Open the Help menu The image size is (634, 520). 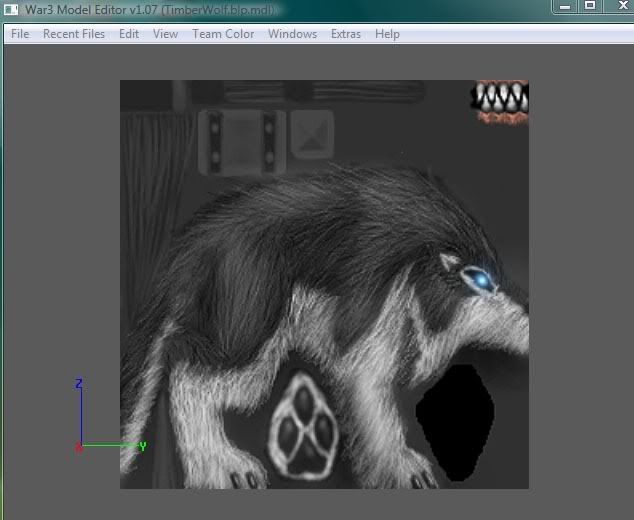coord(387,34)
